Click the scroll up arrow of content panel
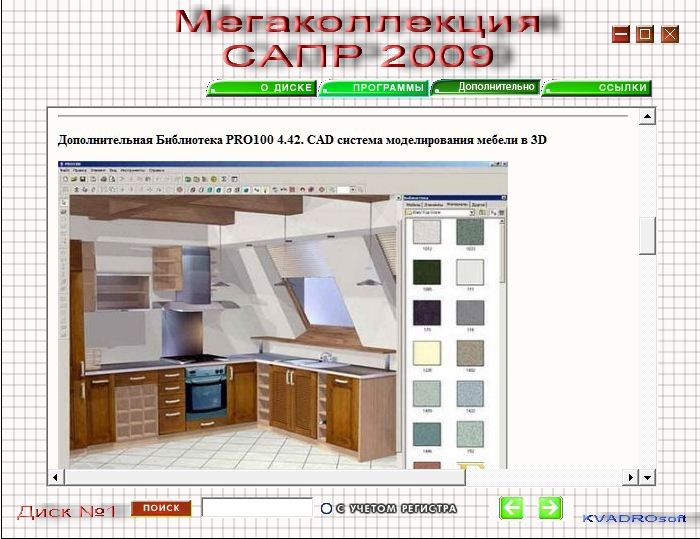Screen dimensions: 700x539 tap(647, 117)
